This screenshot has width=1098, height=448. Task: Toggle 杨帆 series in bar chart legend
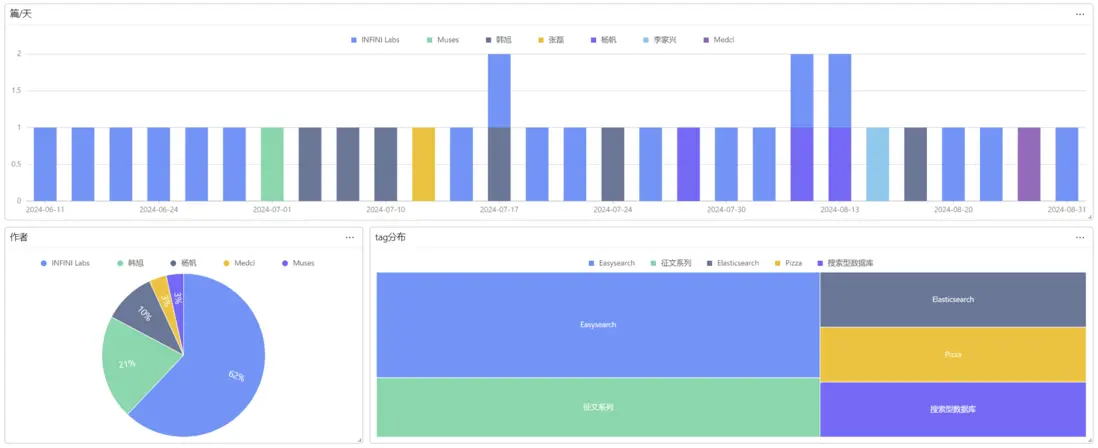pos(604,40)
